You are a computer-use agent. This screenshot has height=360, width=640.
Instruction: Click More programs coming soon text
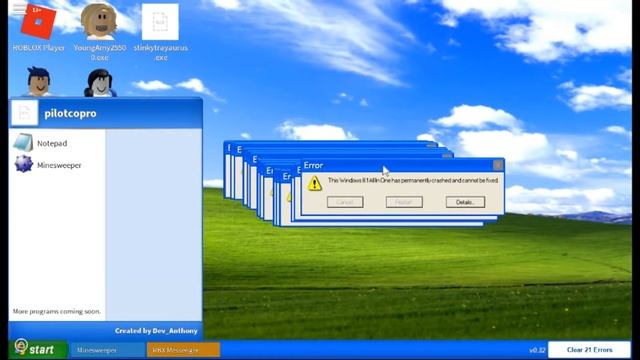point(57,311)
